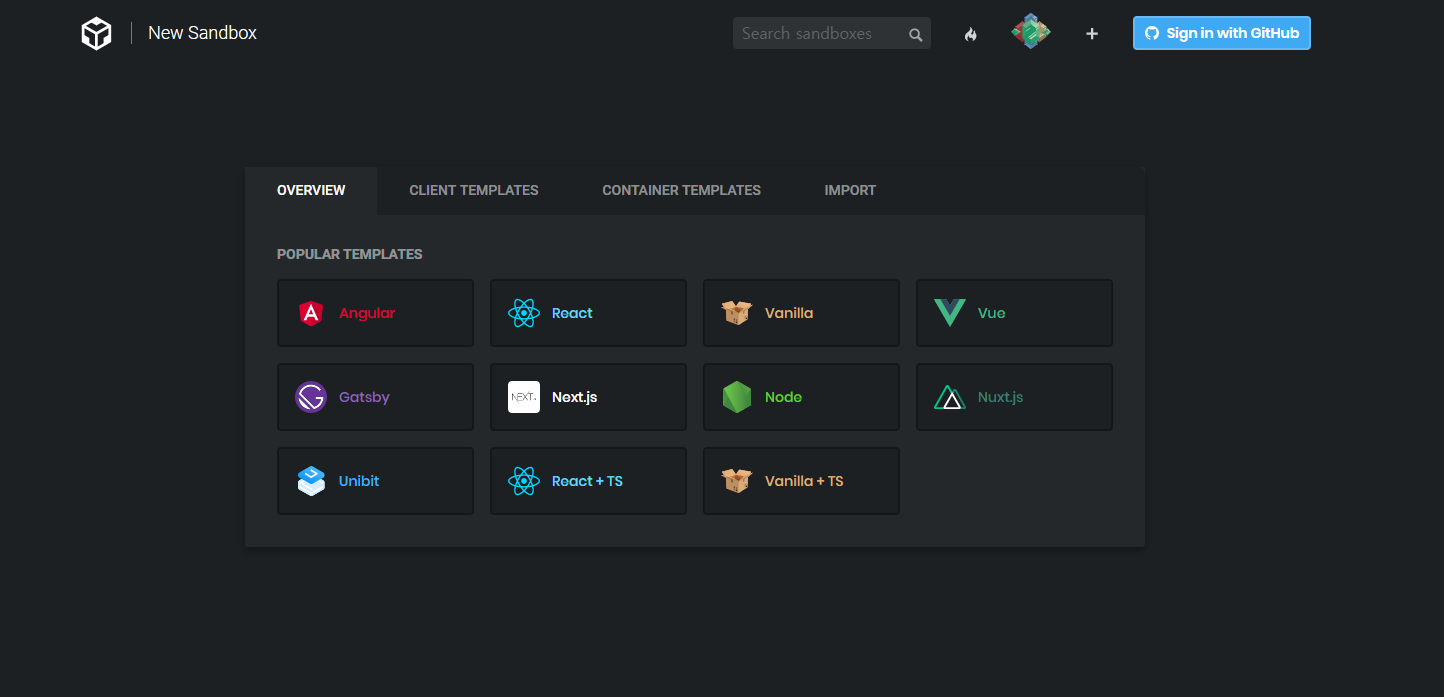
Task: Click the Node green hexagon icon
Action: 737,397
